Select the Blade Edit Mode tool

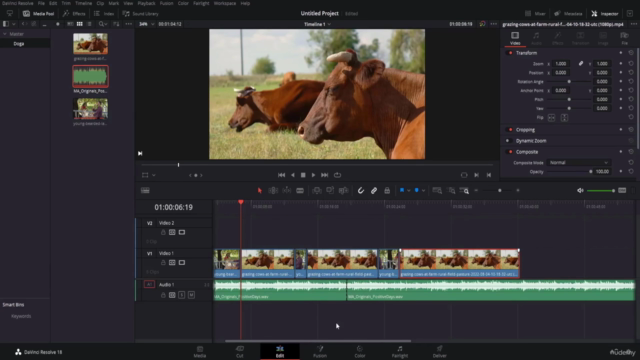[x=300, y=191]
